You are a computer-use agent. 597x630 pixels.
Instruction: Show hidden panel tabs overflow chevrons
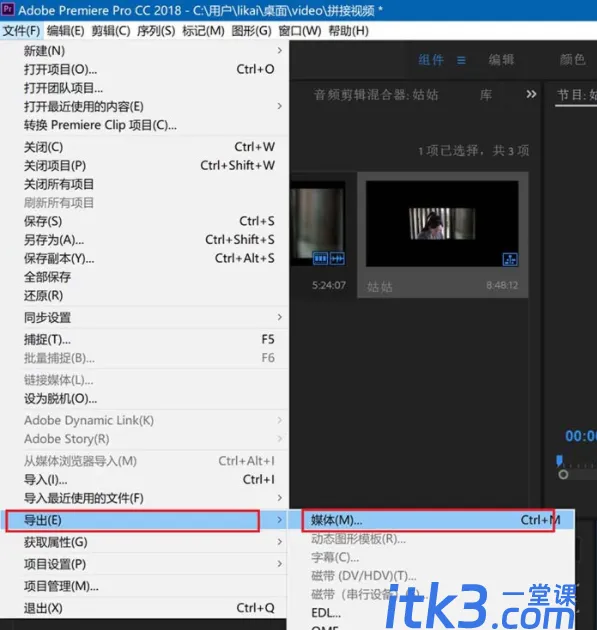[x=531, y=94]
